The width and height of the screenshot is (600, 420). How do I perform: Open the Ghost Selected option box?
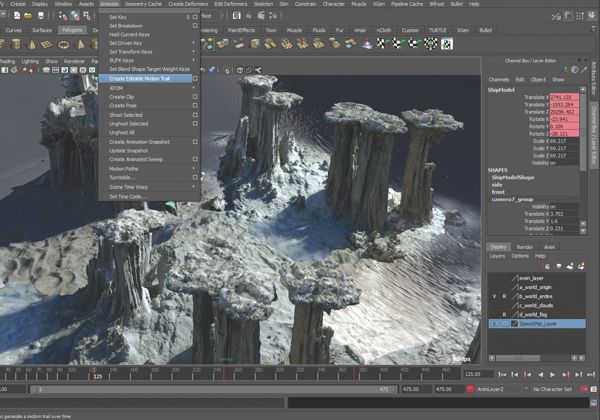pyautogui.click(x=195, y=115)
